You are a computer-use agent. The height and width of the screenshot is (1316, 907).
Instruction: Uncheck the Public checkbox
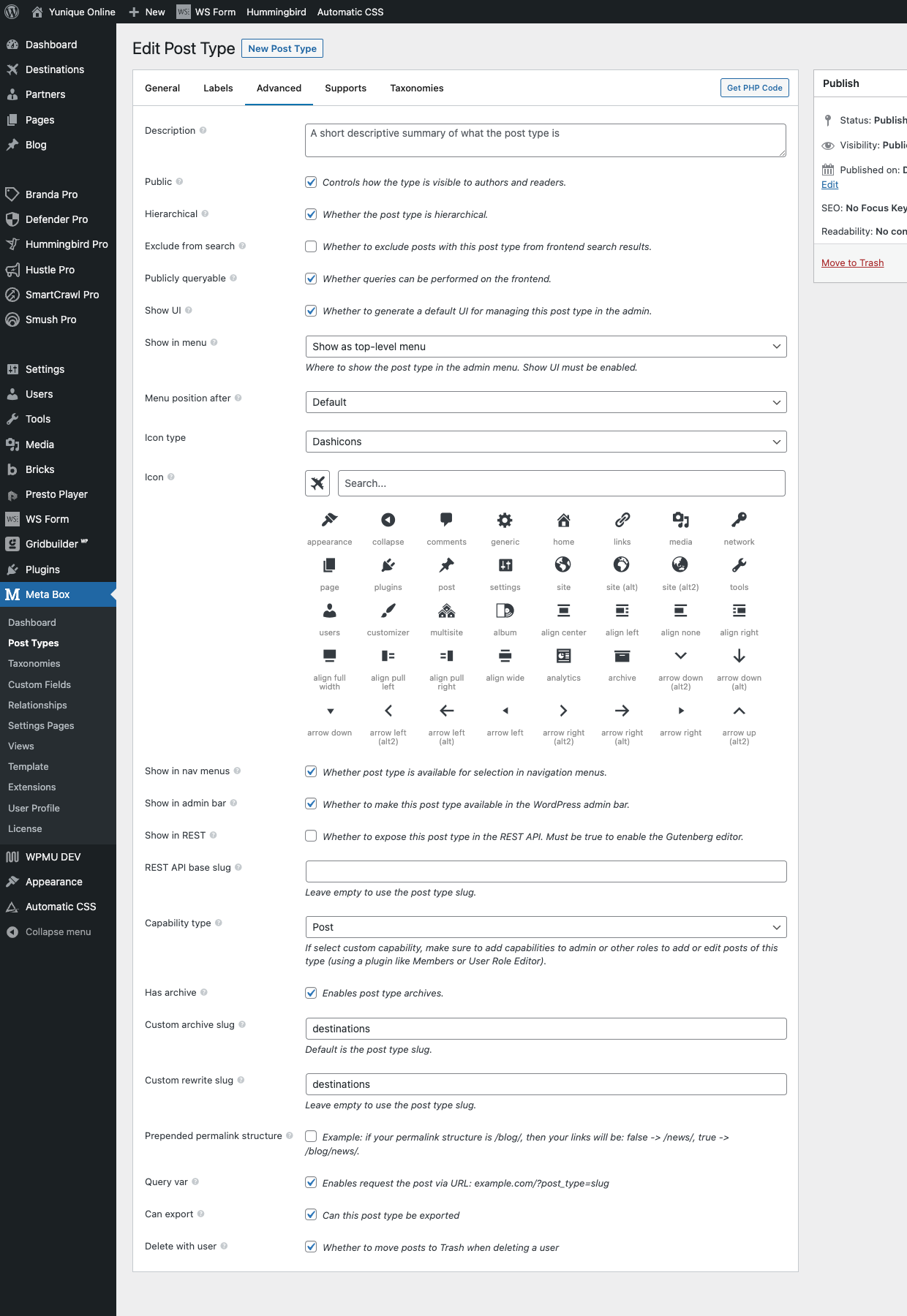pos(311,182)
